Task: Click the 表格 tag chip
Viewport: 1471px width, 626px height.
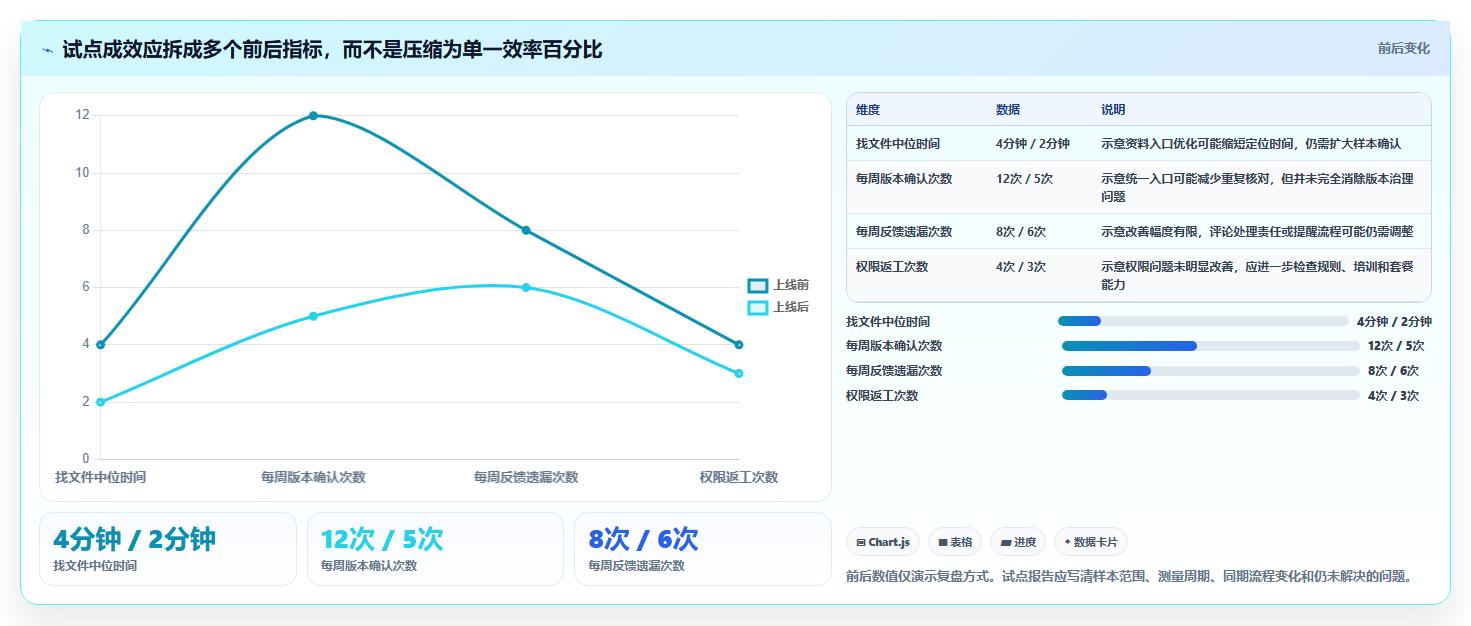Action: click(x=955, y=542)
